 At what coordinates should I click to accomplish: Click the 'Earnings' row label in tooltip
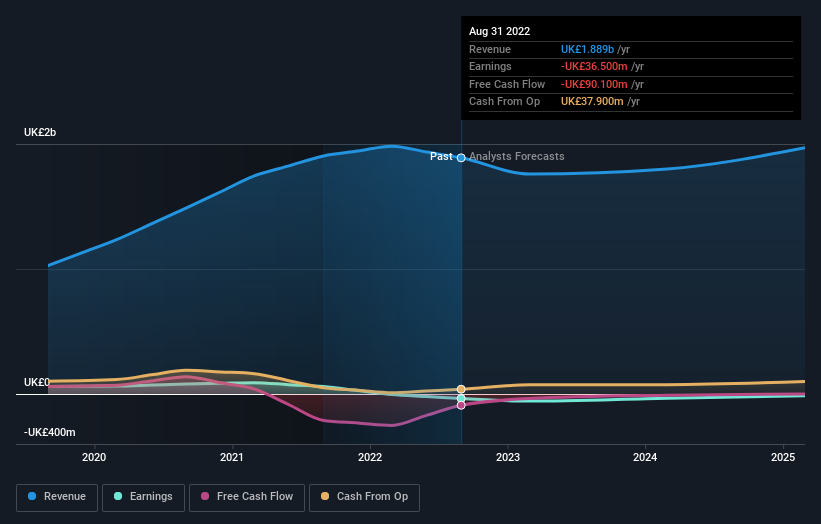[490, 66]
